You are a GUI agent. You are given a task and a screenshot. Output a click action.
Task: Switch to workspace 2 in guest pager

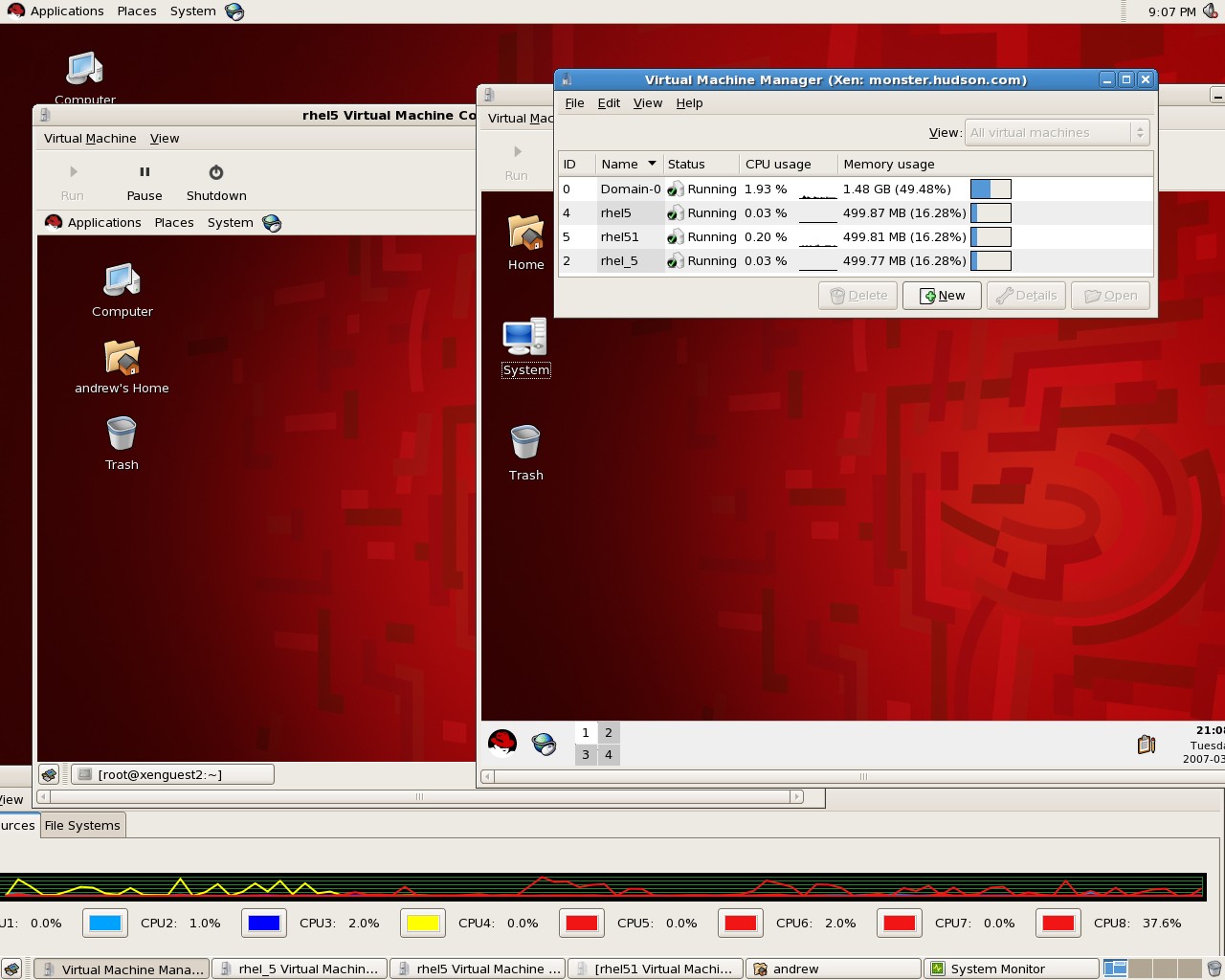(609, 733)
